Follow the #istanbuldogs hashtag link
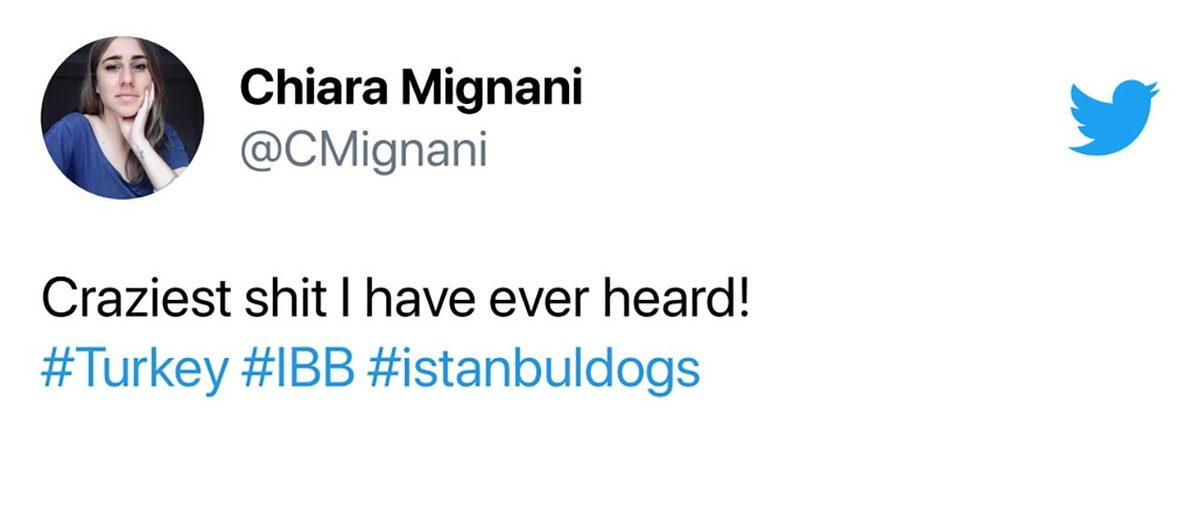 coord(534,371)
